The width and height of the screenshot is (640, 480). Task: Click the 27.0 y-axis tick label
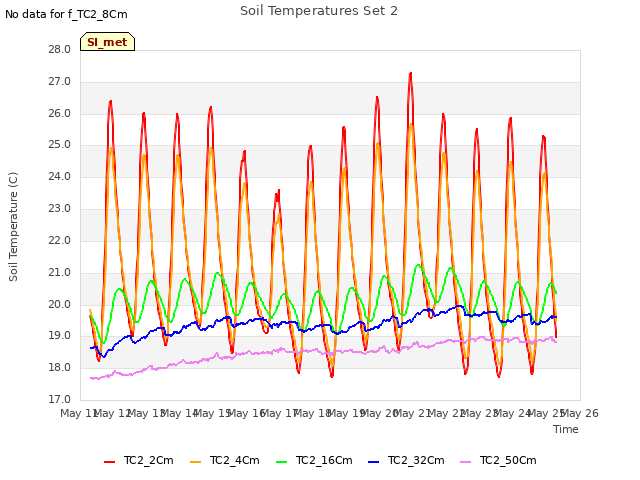(x=60, y=82)
